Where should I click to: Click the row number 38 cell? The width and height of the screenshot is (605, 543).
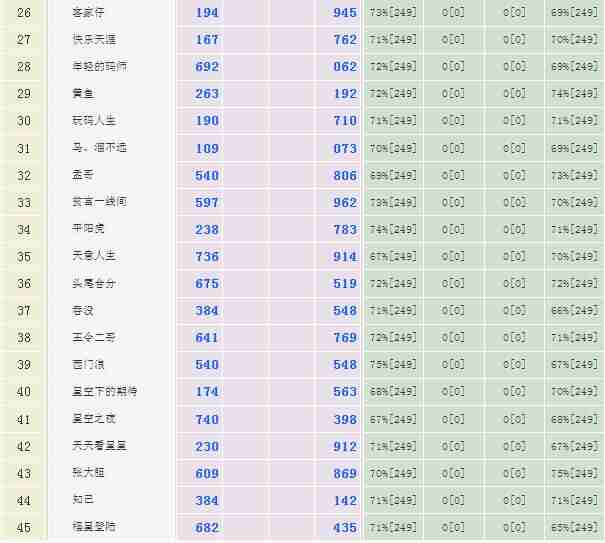coord(24,338)
